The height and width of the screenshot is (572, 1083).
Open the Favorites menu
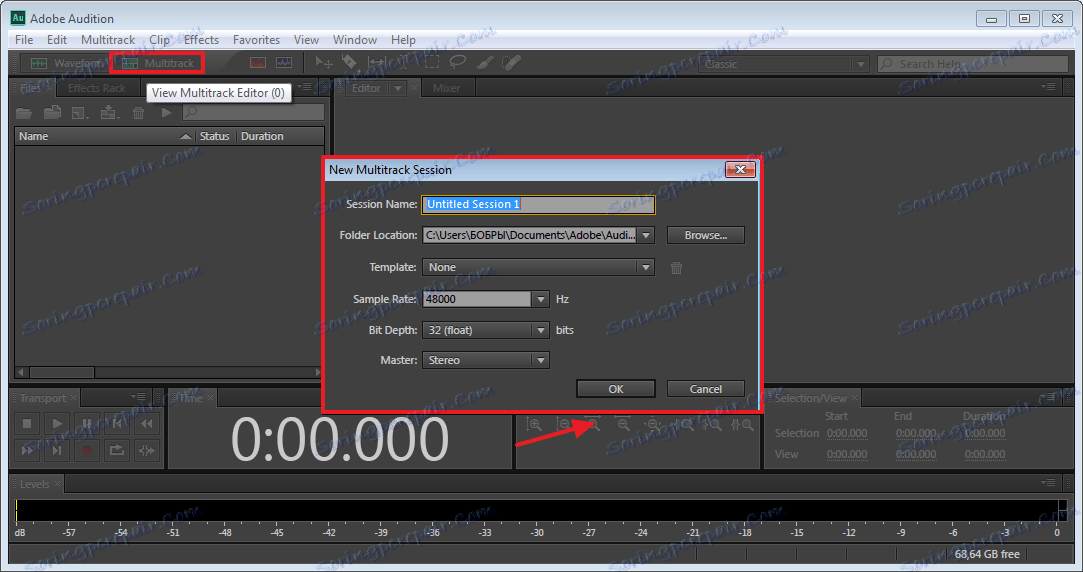[256, 40]
